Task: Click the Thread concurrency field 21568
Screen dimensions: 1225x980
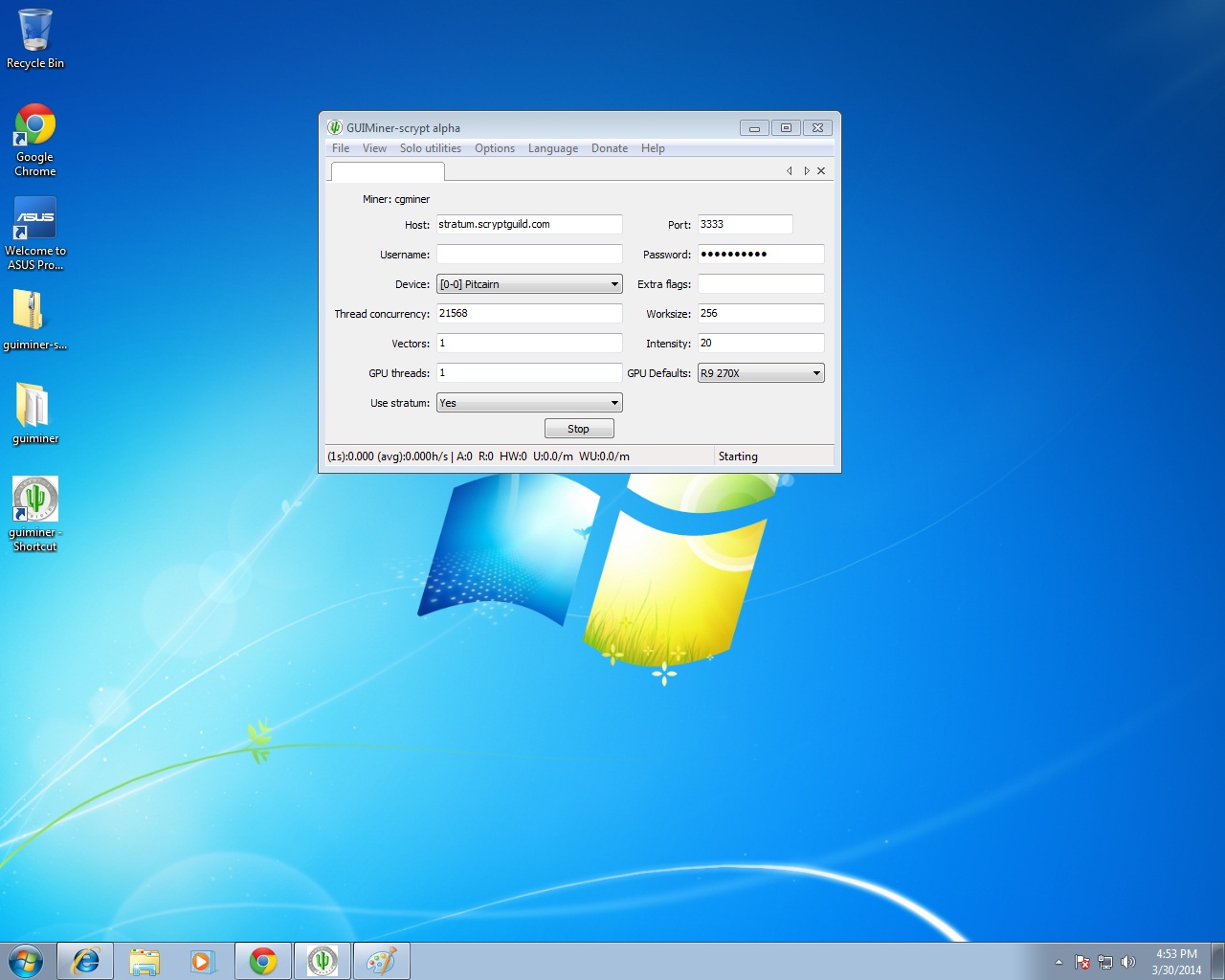Action: (529, 313)
